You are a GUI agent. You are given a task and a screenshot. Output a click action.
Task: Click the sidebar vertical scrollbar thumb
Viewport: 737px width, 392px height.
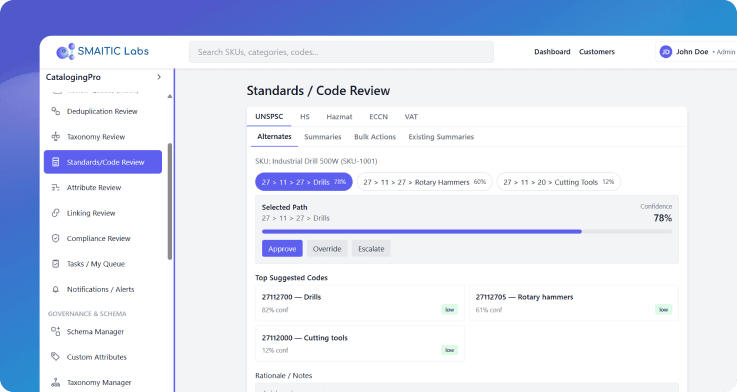pyautogui.click(x=170, y=201)
